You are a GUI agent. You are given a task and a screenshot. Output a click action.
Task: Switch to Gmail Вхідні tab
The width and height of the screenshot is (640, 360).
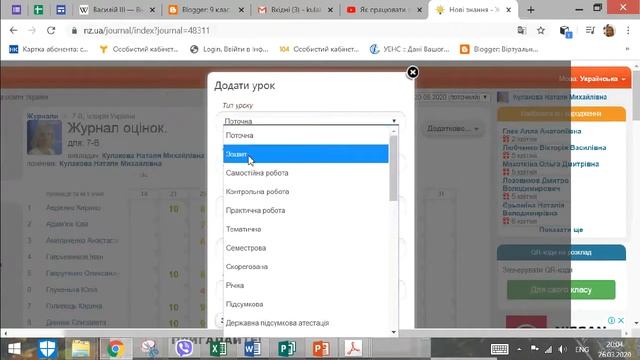coord(296,10)
